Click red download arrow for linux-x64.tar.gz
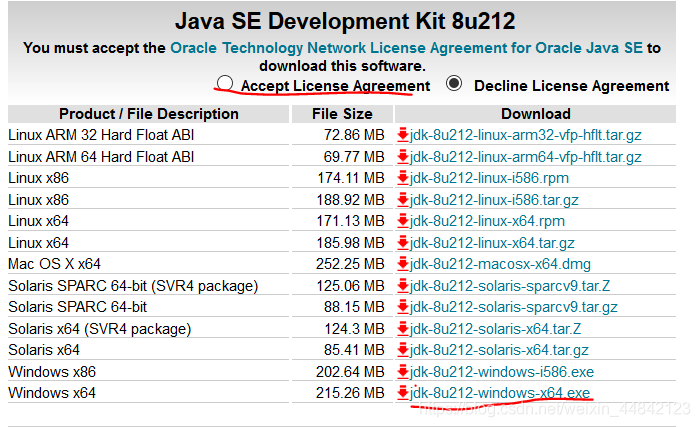700x427 pixels. pyautogui.click(x=403, y=242)
